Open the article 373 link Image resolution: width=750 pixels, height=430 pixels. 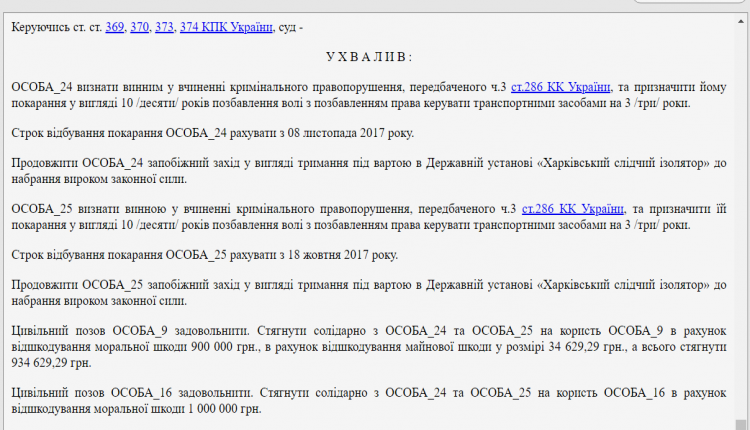tap(166, 27)
